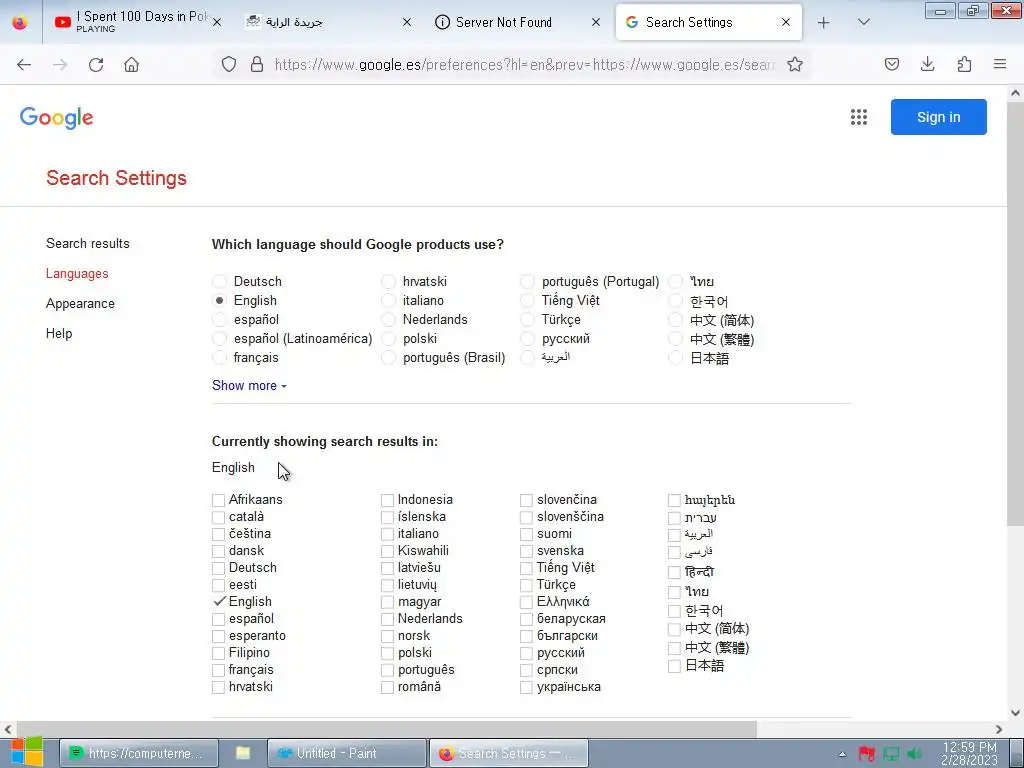Open the downloads arrow icon
Screen dimensions: 1024x768
click(927, 64)
